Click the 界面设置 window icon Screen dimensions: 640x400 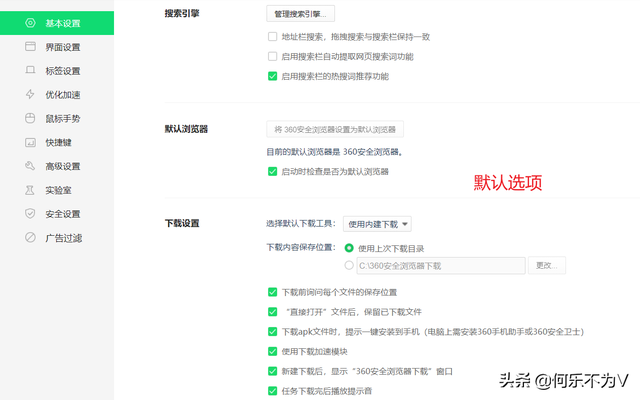click(30, 47)
